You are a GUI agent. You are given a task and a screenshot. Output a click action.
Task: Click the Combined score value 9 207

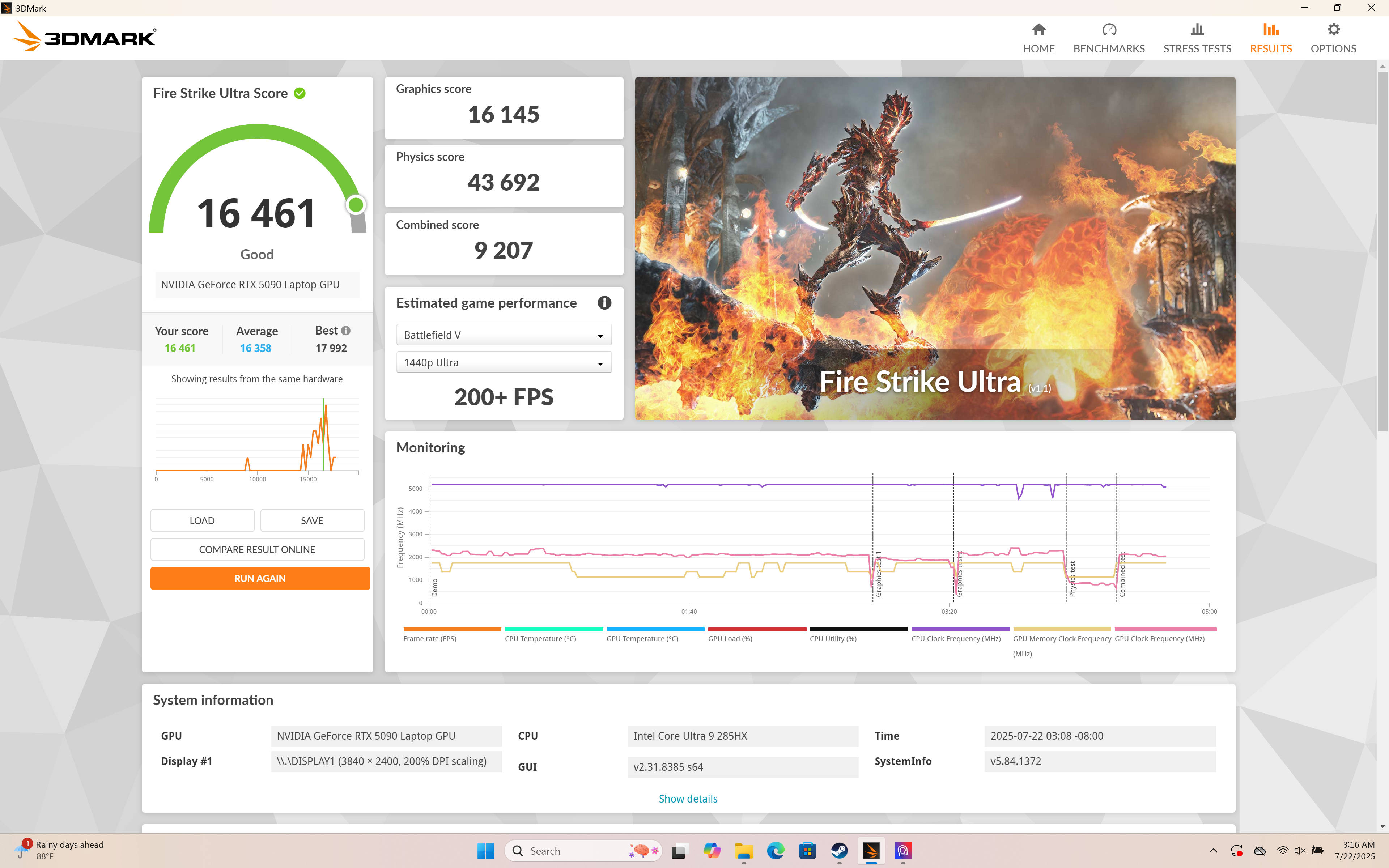tap(504, 250)
